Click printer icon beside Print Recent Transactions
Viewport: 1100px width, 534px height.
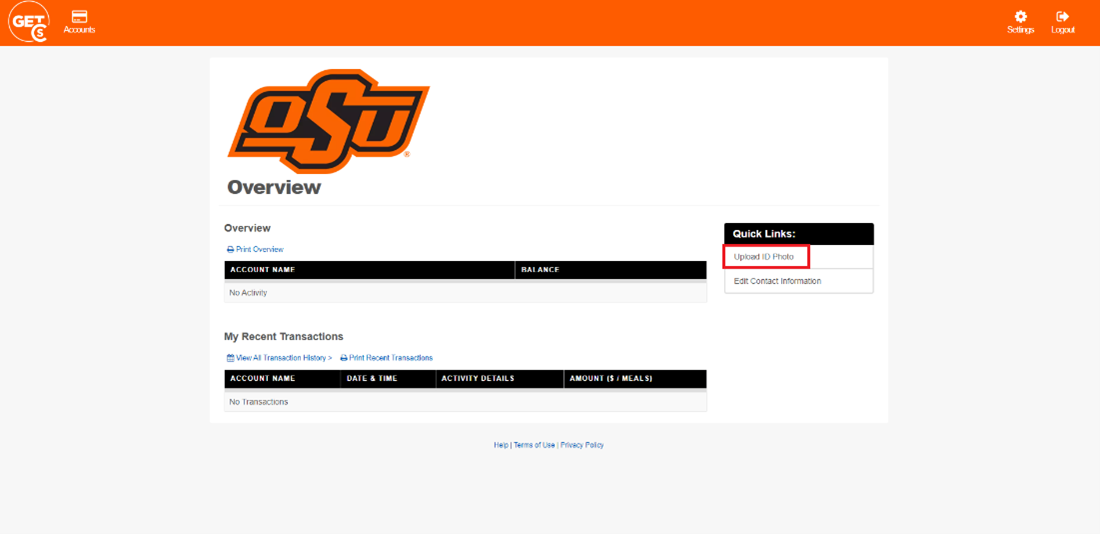344,357
